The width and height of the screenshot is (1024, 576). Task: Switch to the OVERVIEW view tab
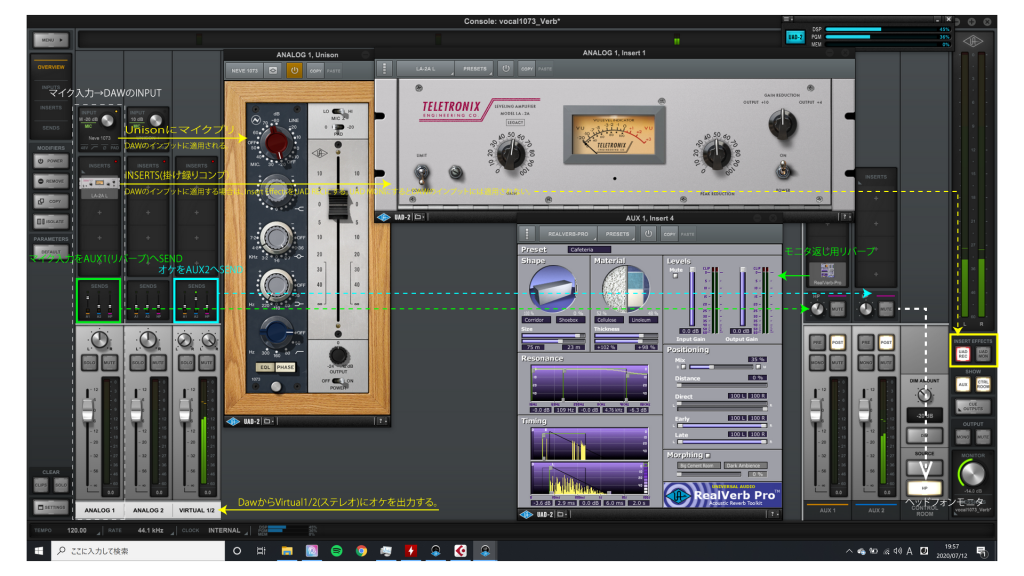click(x=50, y=67)
